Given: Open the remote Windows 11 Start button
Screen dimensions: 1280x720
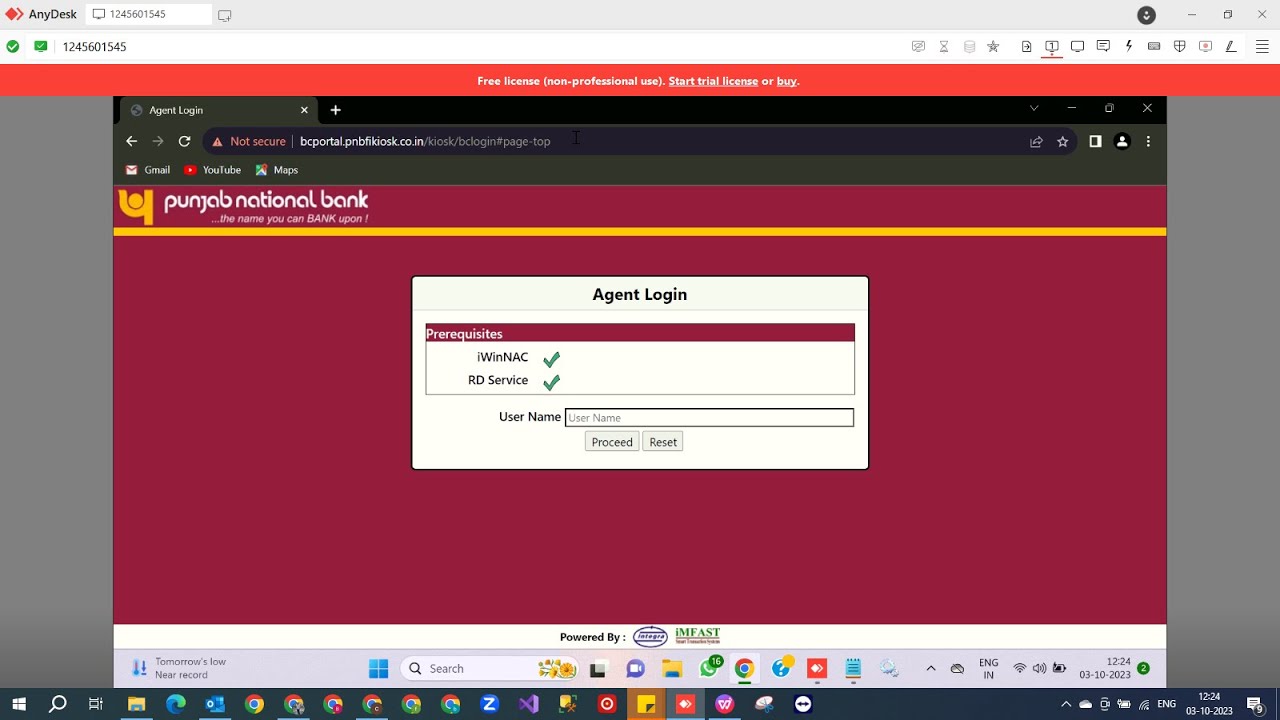Looking at the screenshot, I should [x=378, y=668].
